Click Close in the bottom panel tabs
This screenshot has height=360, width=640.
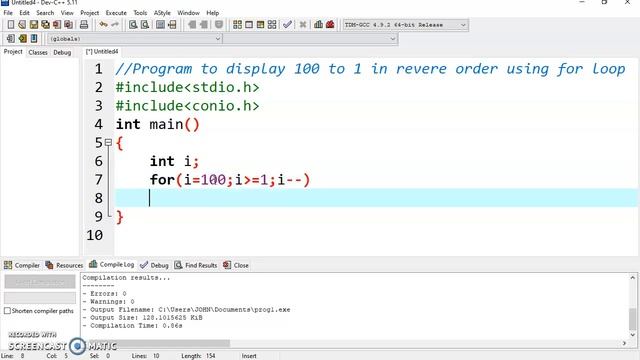236,265
